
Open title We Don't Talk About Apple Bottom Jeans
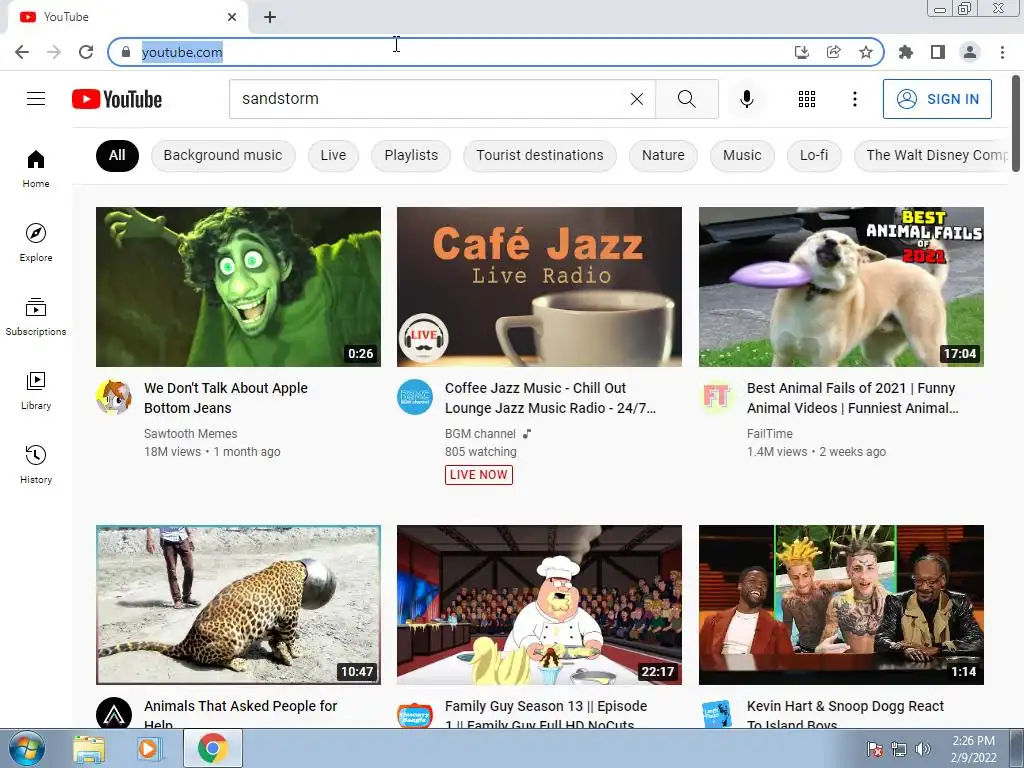[x=226, y=398]
